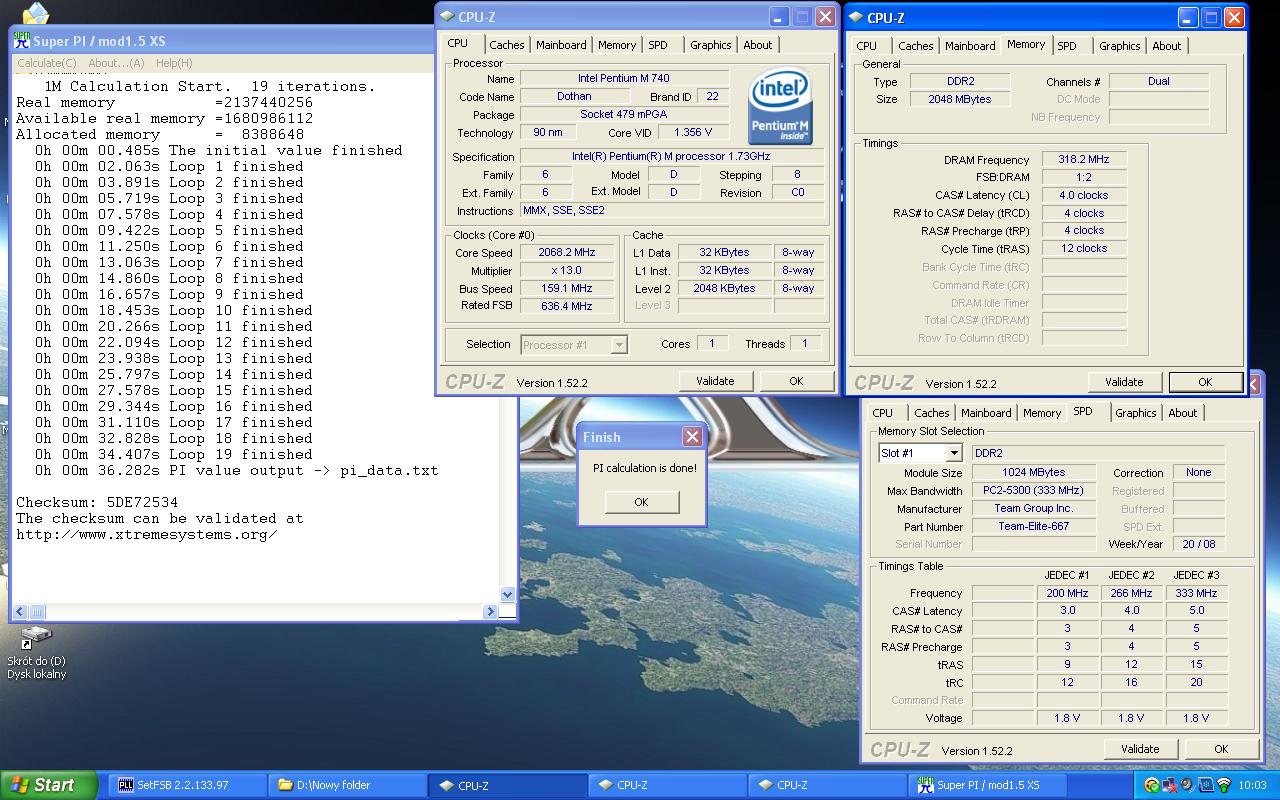Click OK in the SPD tab window

(1221, 749)
